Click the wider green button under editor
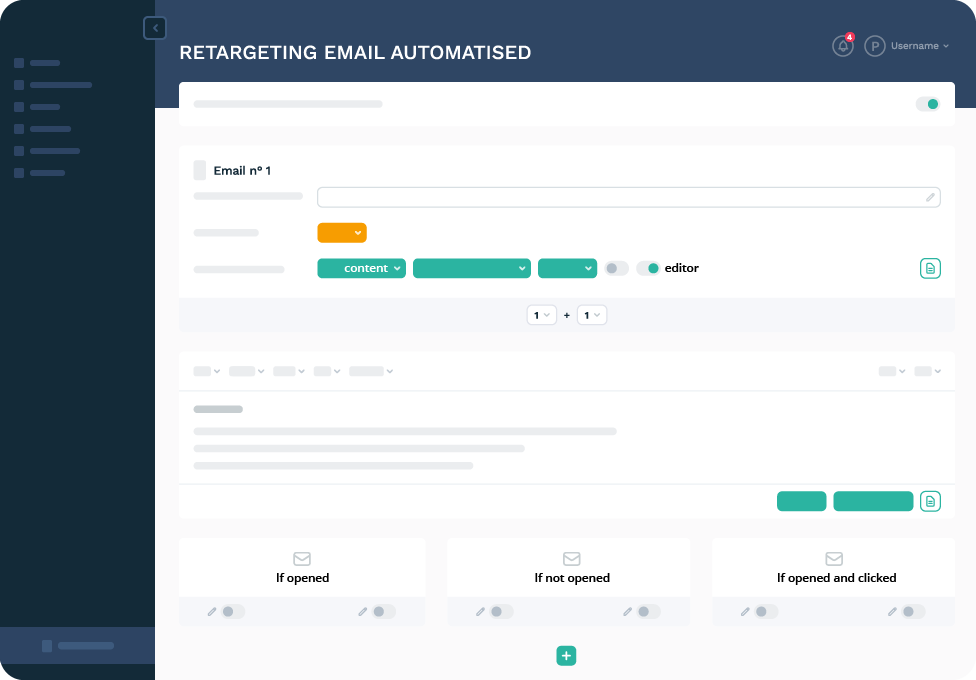The width and height of the screenshot is (976, 680). [873, 501]
